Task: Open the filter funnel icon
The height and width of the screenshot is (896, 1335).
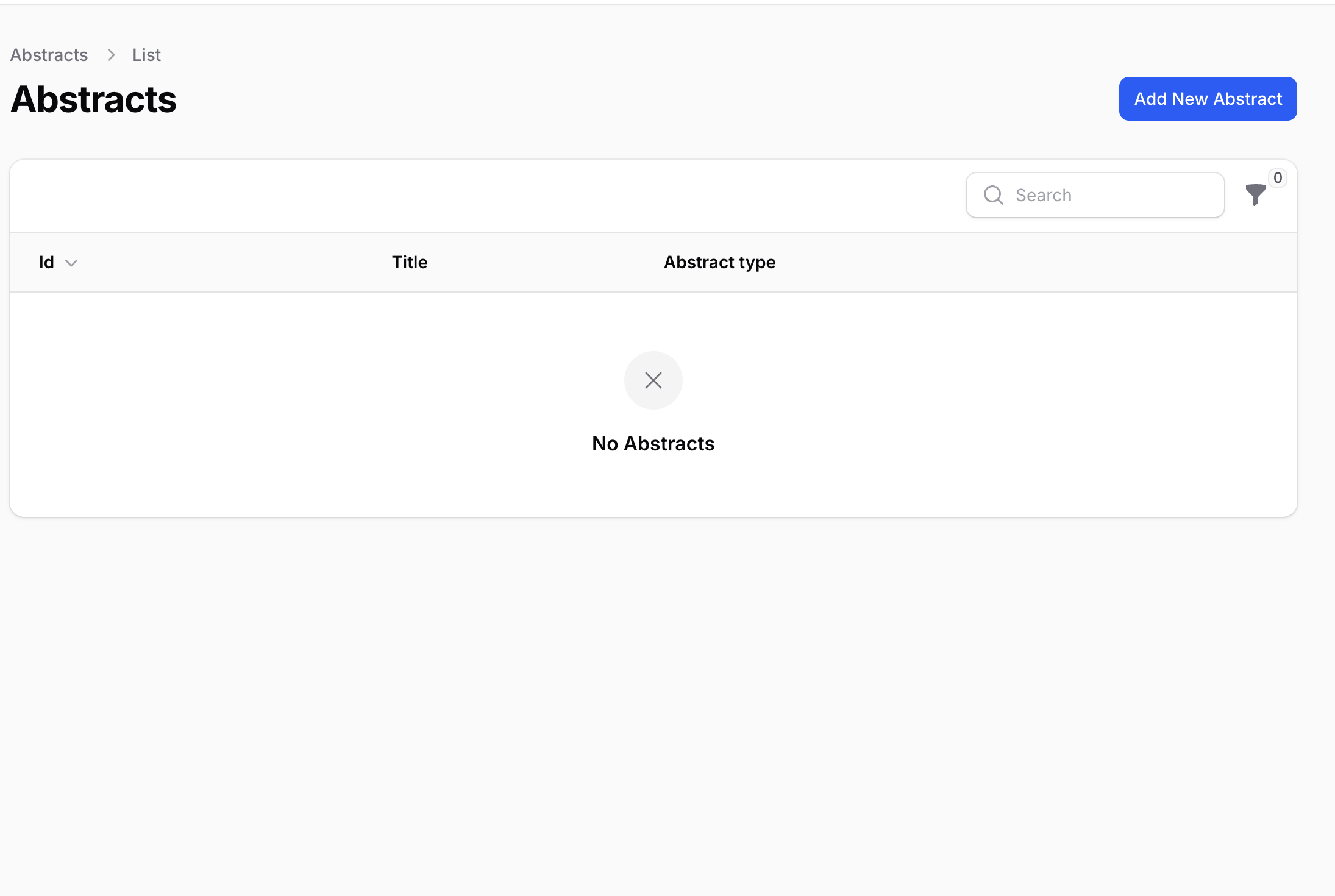Action: (x=1255, y=195)
